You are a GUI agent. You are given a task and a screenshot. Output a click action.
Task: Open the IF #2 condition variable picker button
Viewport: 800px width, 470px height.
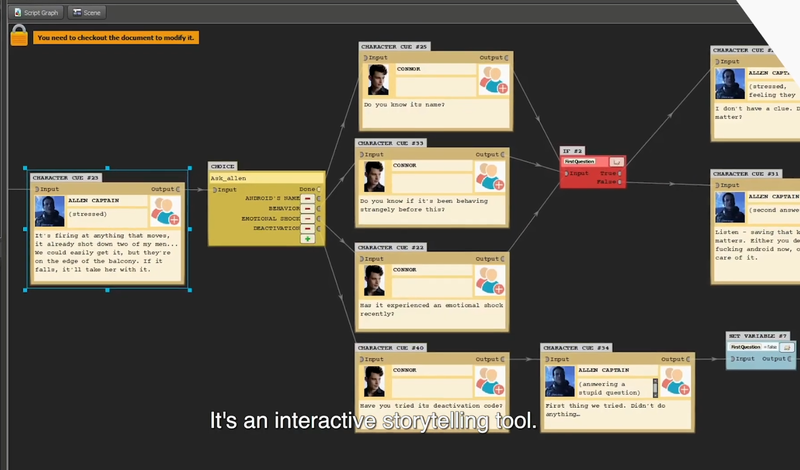(x=617, y=161)
